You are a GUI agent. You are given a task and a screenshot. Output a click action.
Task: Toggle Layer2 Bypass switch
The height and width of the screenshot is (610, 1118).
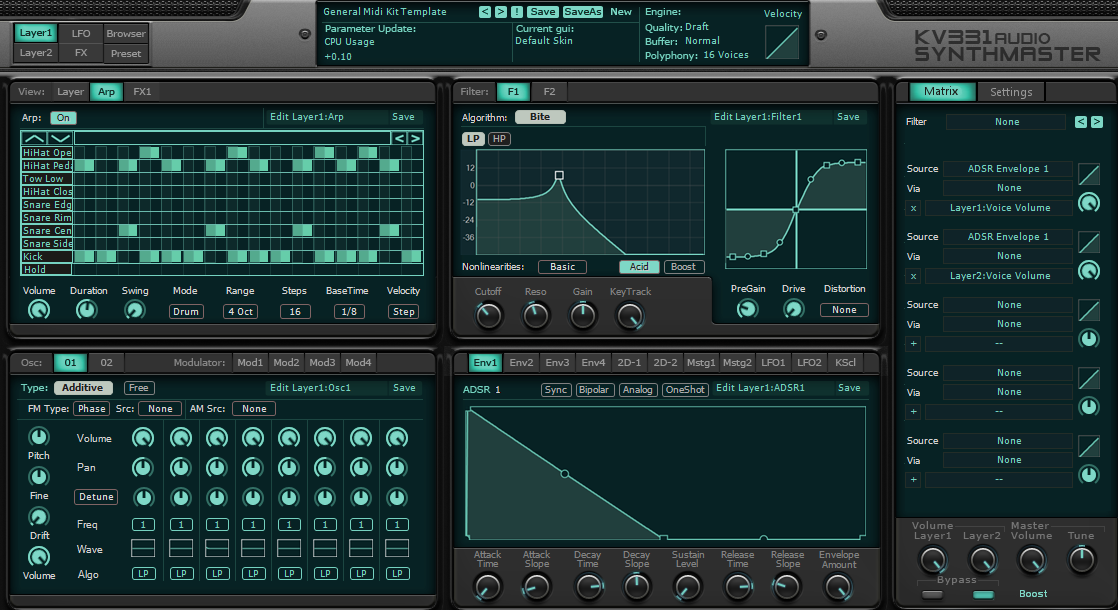coord(983,594)
